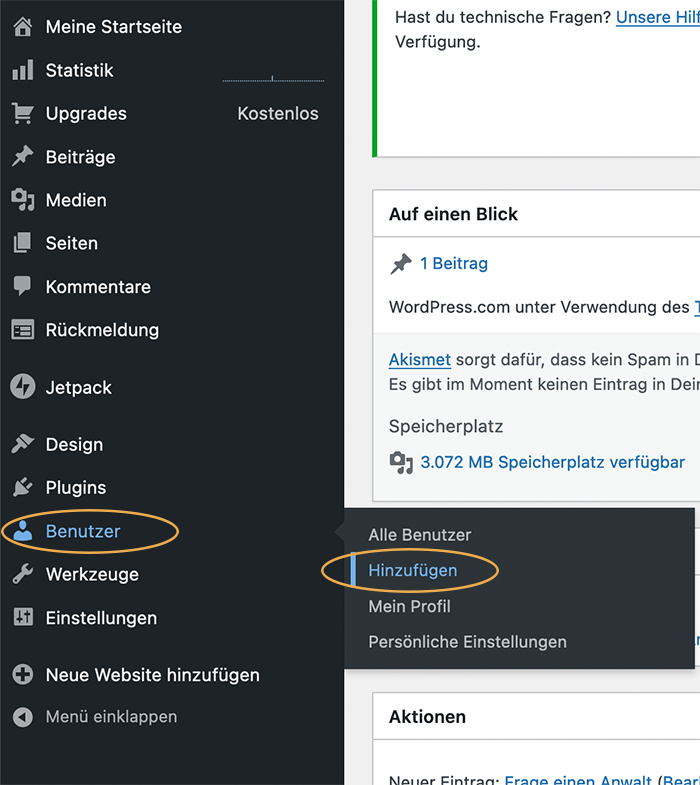Open the 1 Beitrag link
700x785 pixels.
454,263
